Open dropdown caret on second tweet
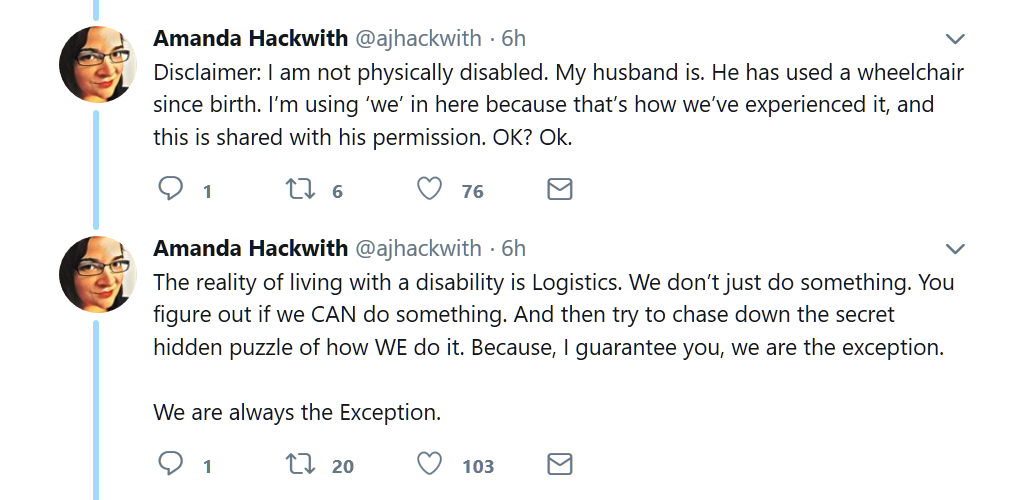This screenshot has height=500, width=1017. (x=955, y=248)
